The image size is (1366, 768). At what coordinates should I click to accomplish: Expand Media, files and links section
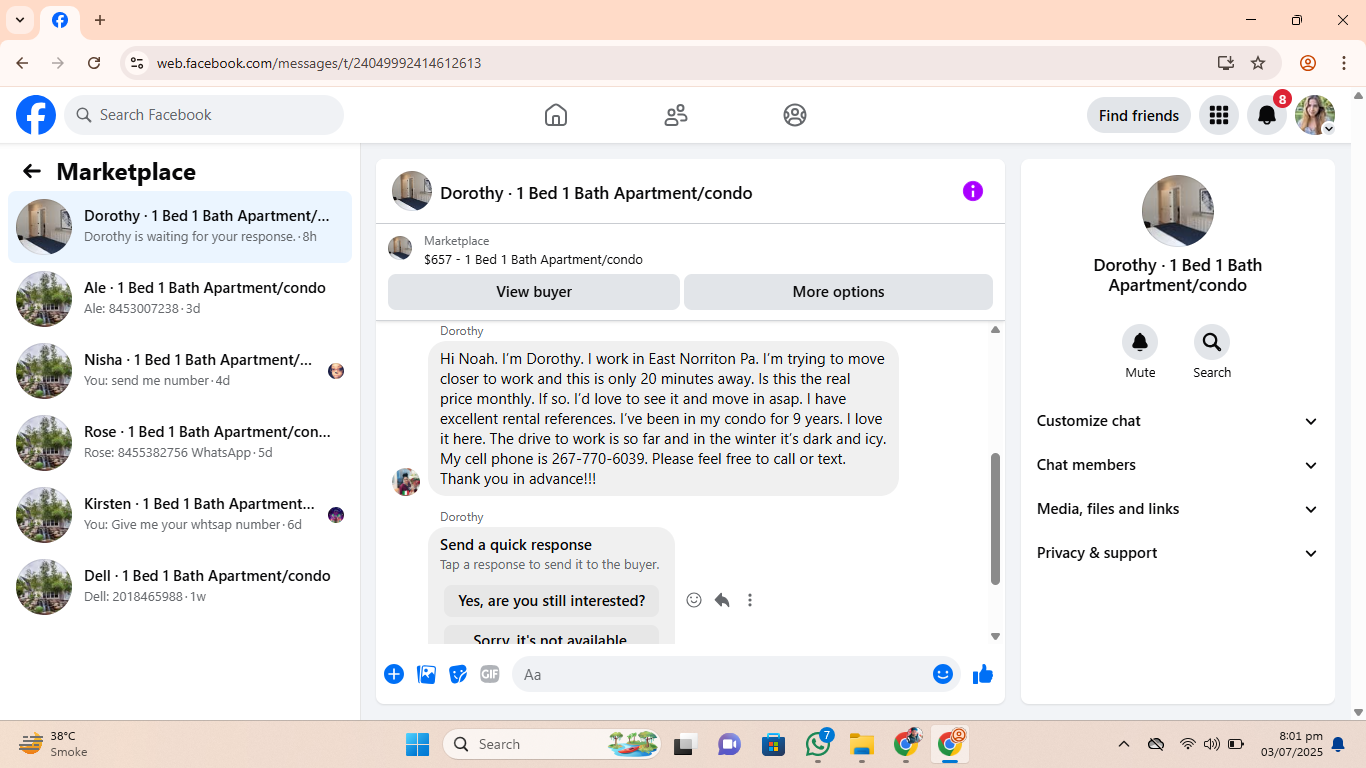point(1178,509)
